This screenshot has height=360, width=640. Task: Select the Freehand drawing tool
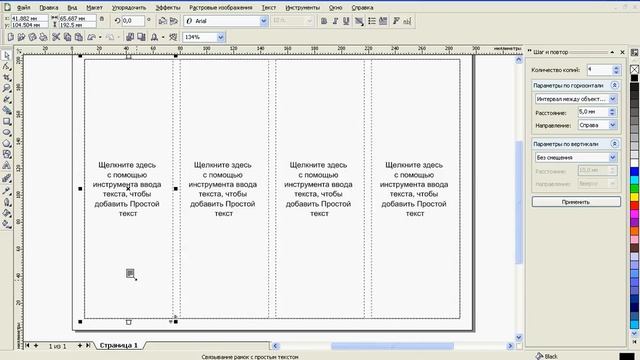tap(7, 100)
